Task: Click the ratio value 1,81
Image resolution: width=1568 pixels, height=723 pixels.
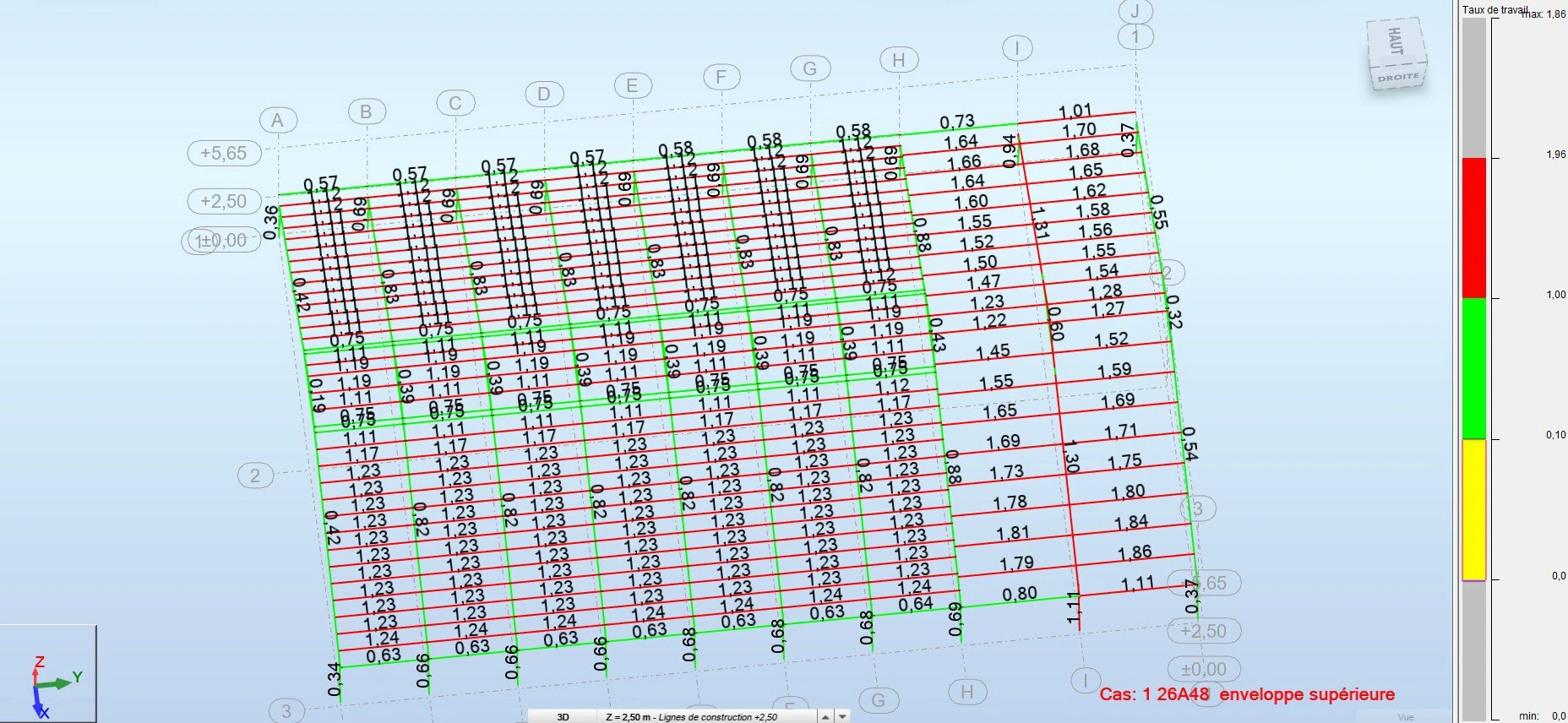Action: coord(1013,533)
